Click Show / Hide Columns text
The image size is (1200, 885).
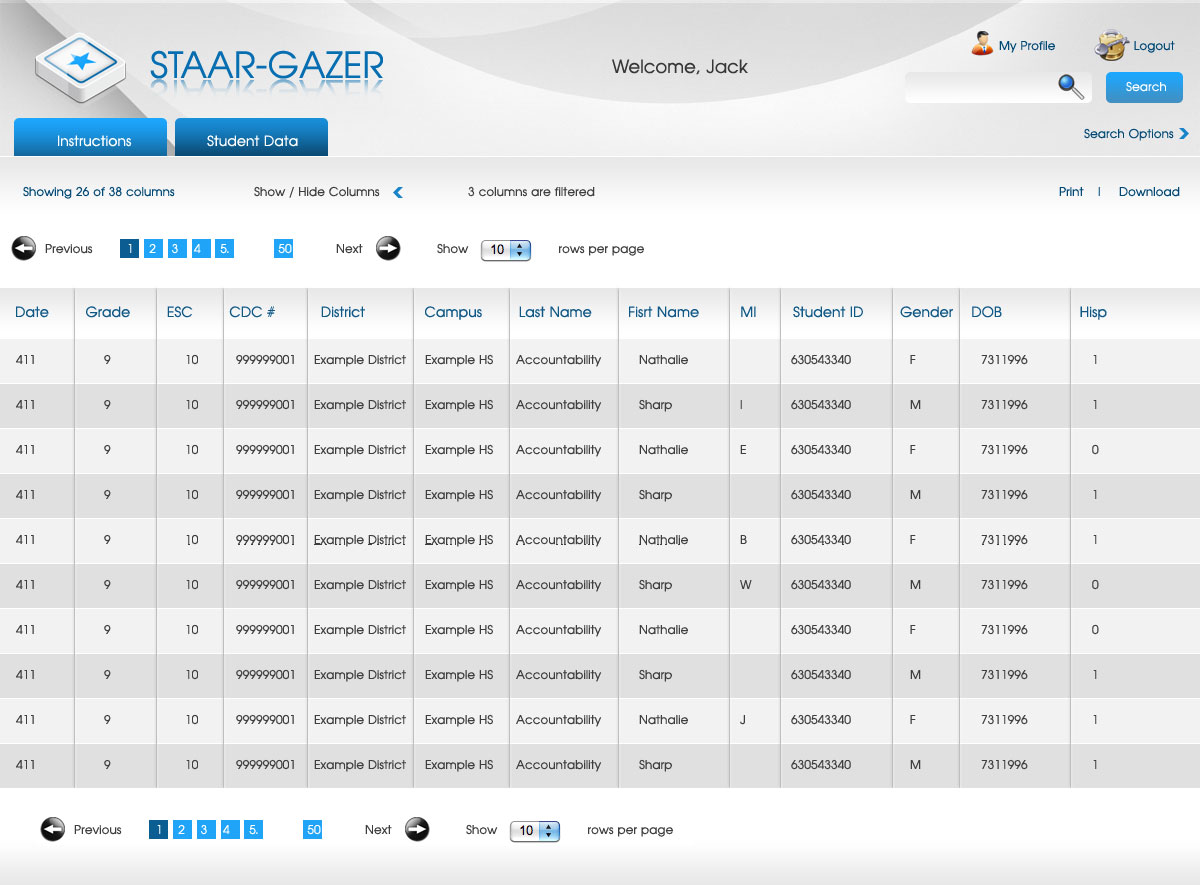317,192
